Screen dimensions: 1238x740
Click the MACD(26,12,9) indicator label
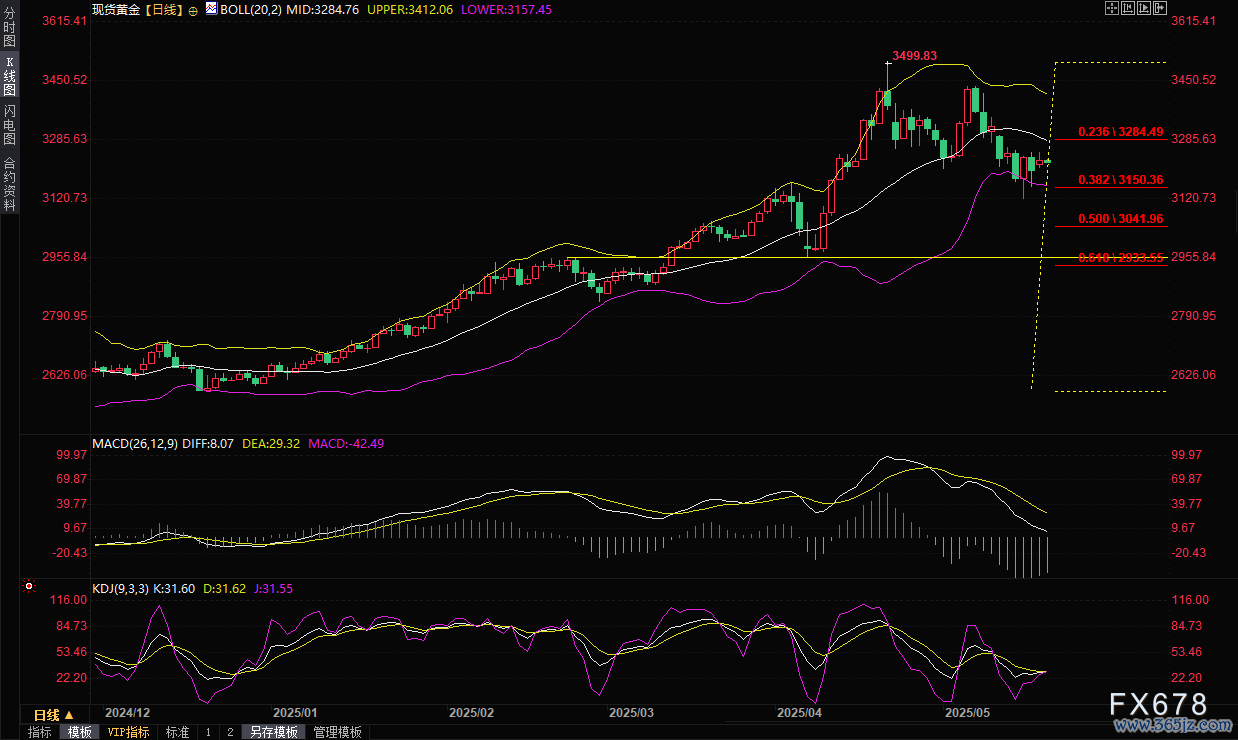(134, 443)
